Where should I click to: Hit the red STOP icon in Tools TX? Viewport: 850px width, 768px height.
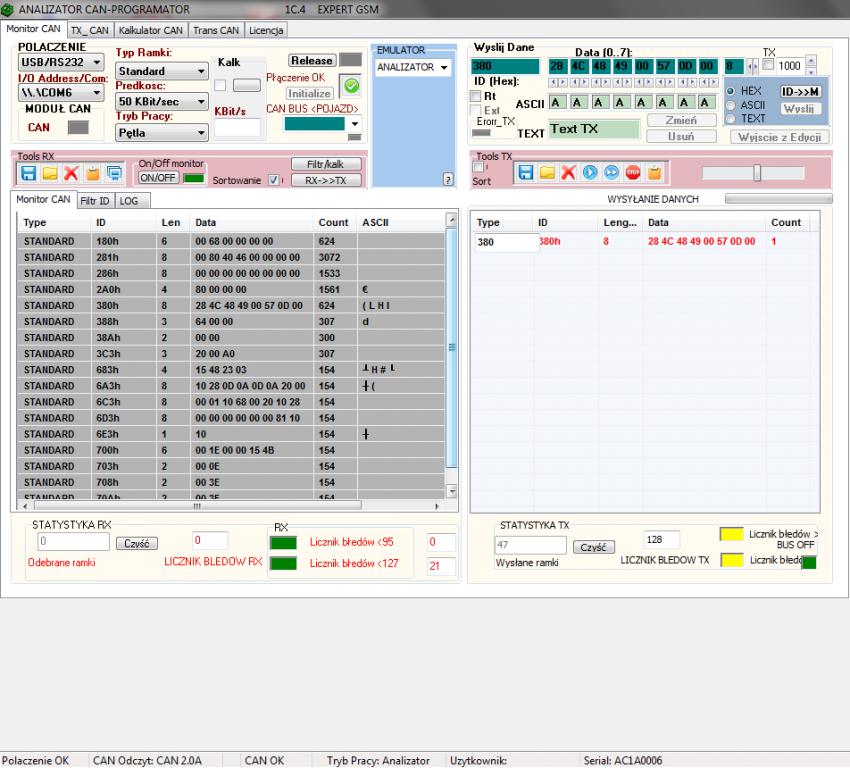pyautogui.click(x=632, y=173)
